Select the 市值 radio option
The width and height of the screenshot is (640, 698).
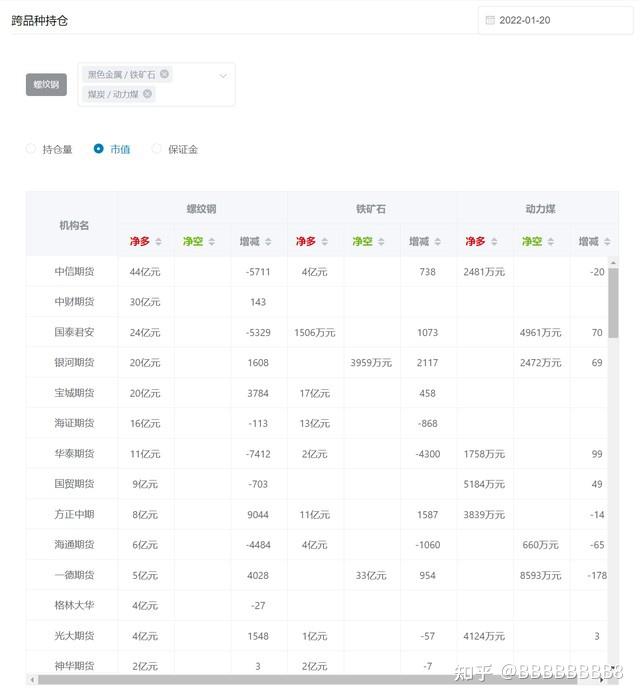(99, 149)
